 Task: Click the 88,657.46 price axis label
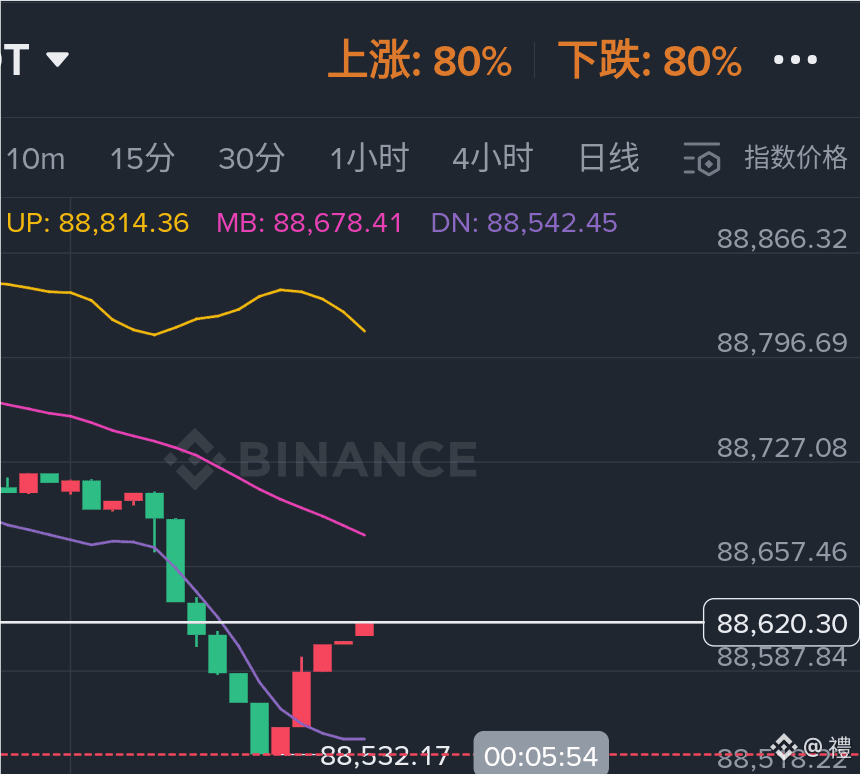(x=782, y=552)
